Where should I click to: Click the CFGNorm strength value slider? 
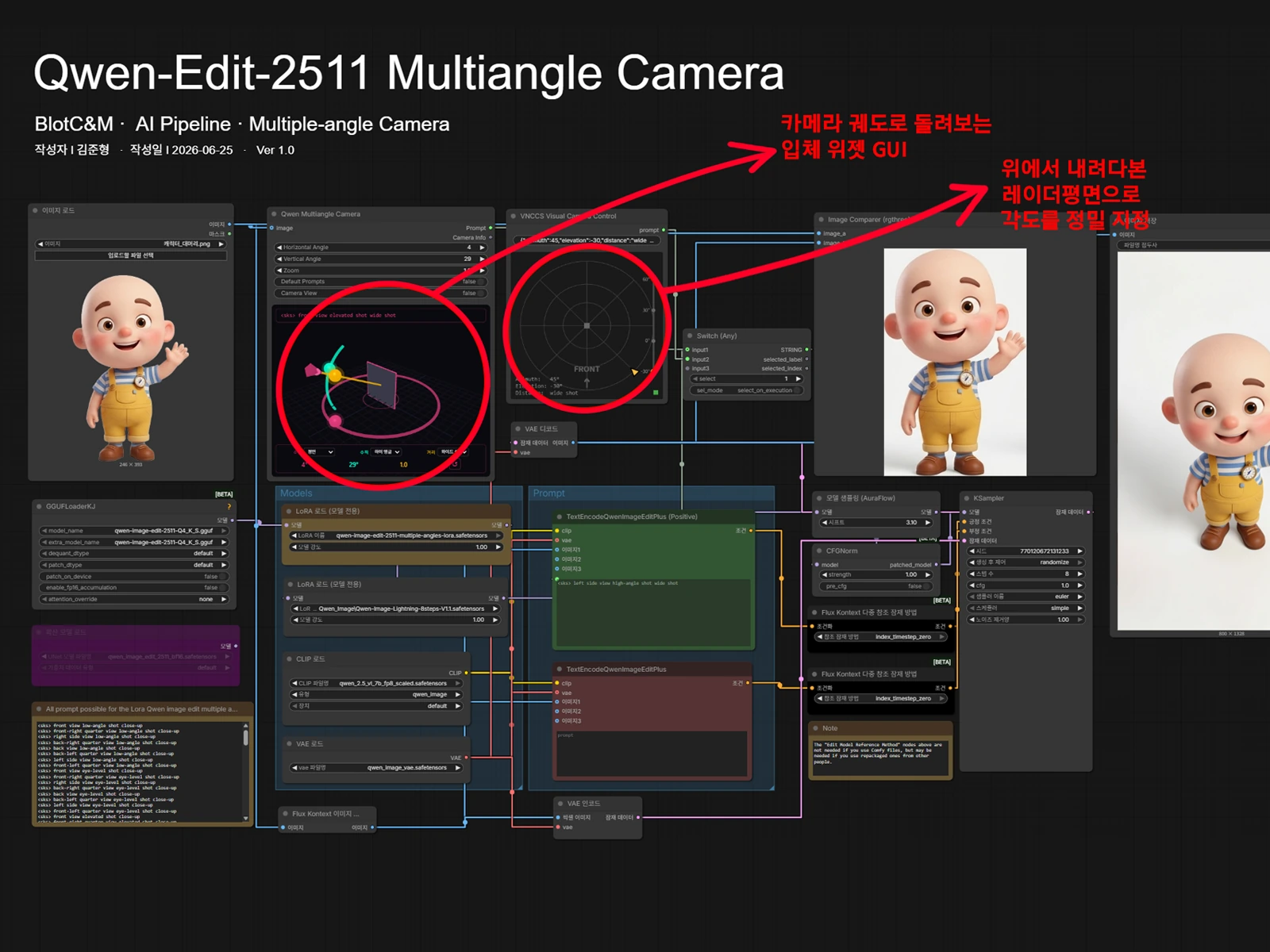click(877, 574)
